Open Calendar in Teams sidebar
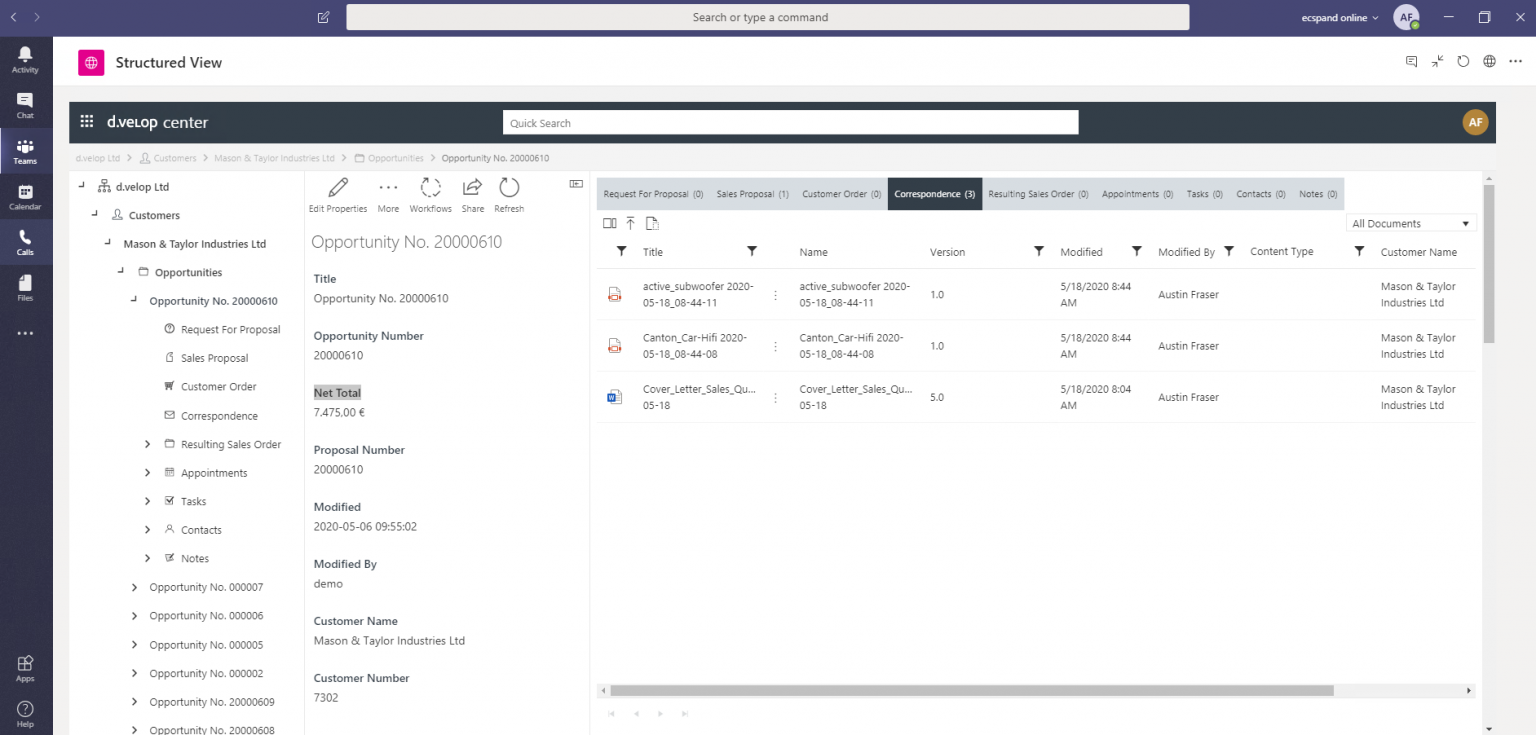Viewport: 1536px width, 735px height. coord(25,197)
